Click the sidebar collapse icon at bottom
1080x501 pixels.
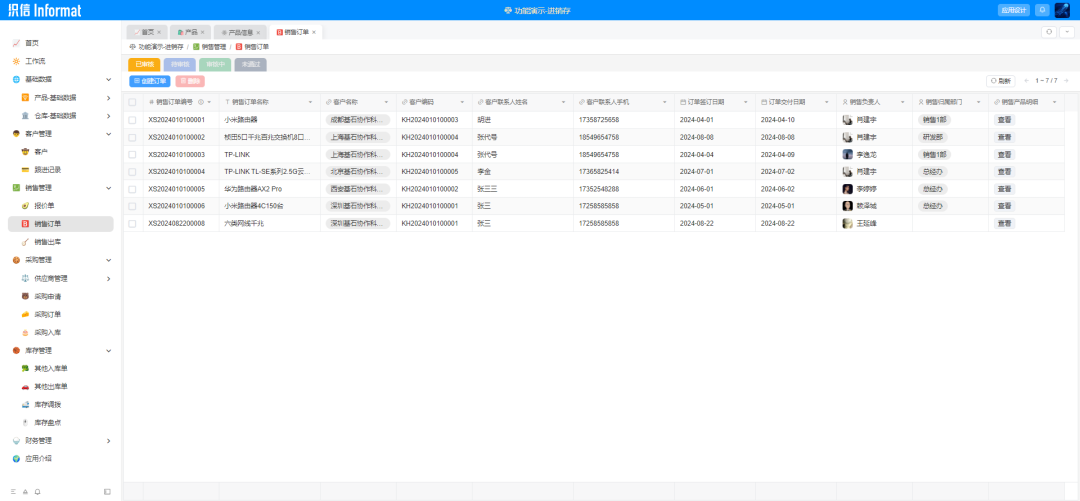(107, 491)
